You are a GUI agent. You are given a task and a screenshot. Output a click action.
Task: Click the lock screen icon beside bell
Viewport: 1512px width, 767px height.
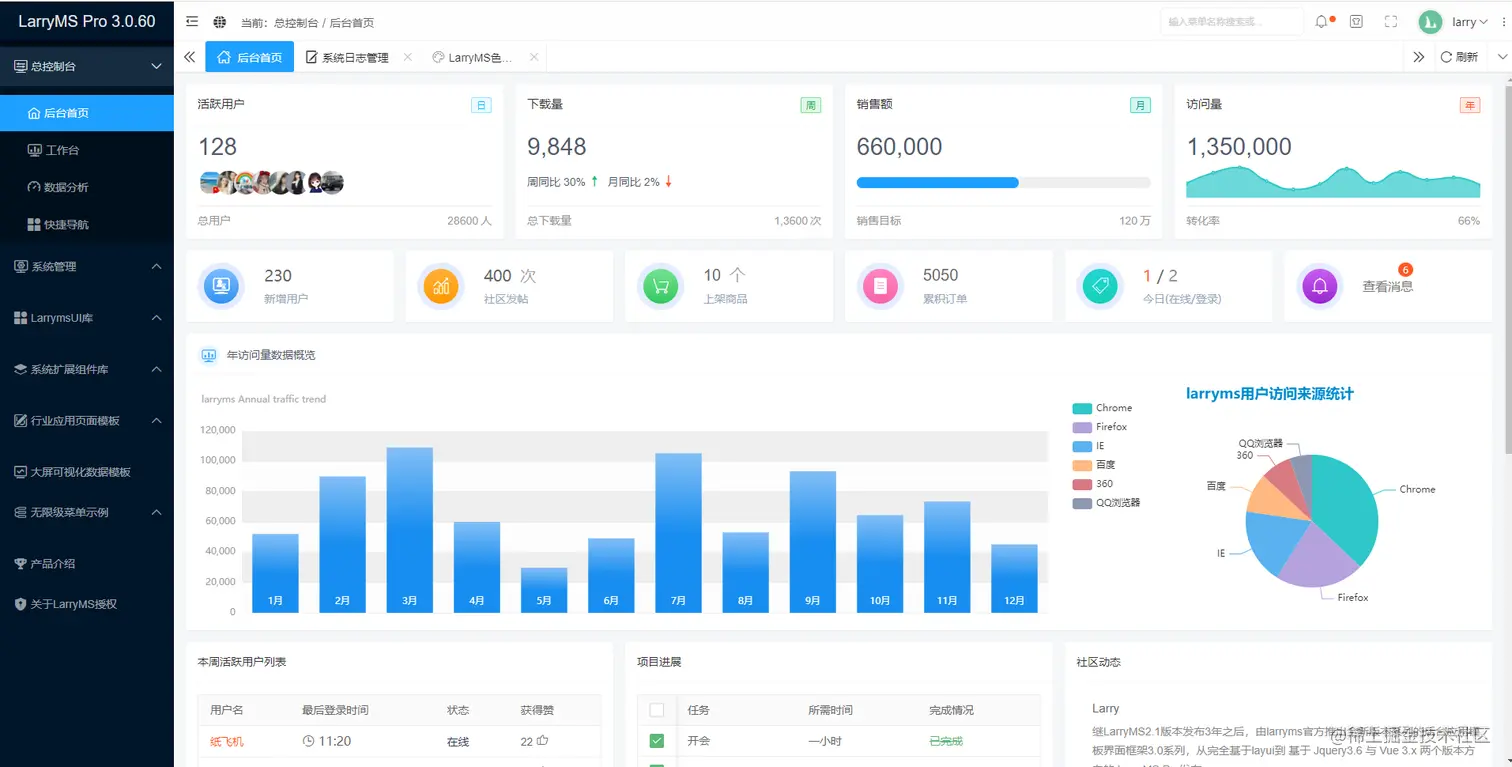pos(1356,22)
